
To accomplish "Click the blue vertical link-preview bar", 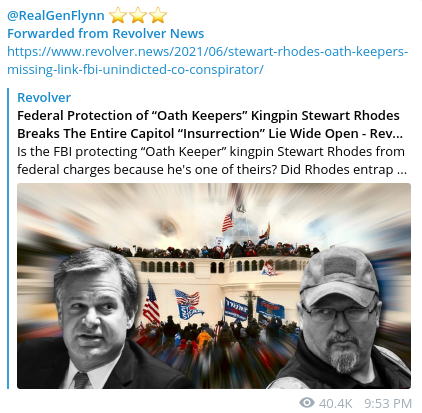I will click(8, 238).
